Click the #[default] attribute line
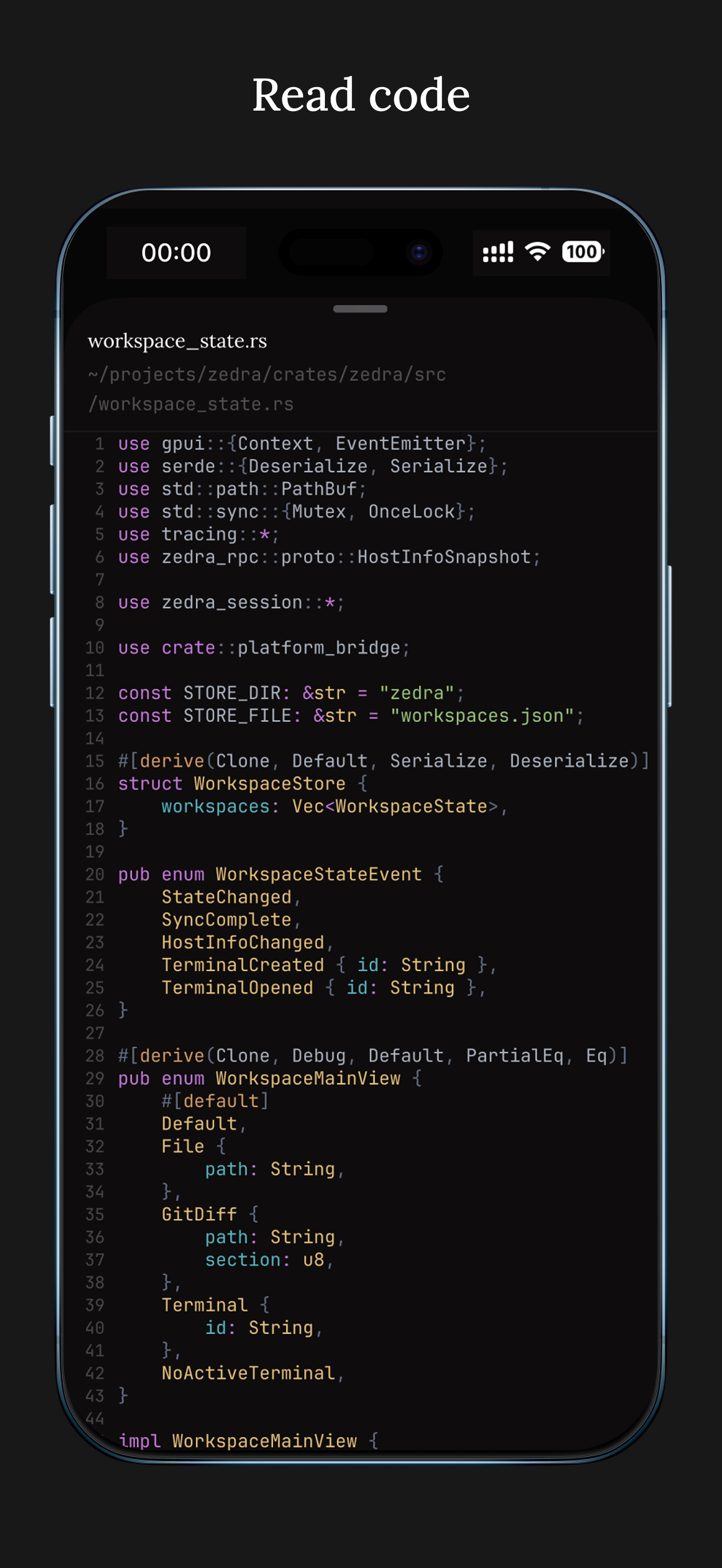Viewport: 722px width, 1568px height. [x=215, y=1100]
